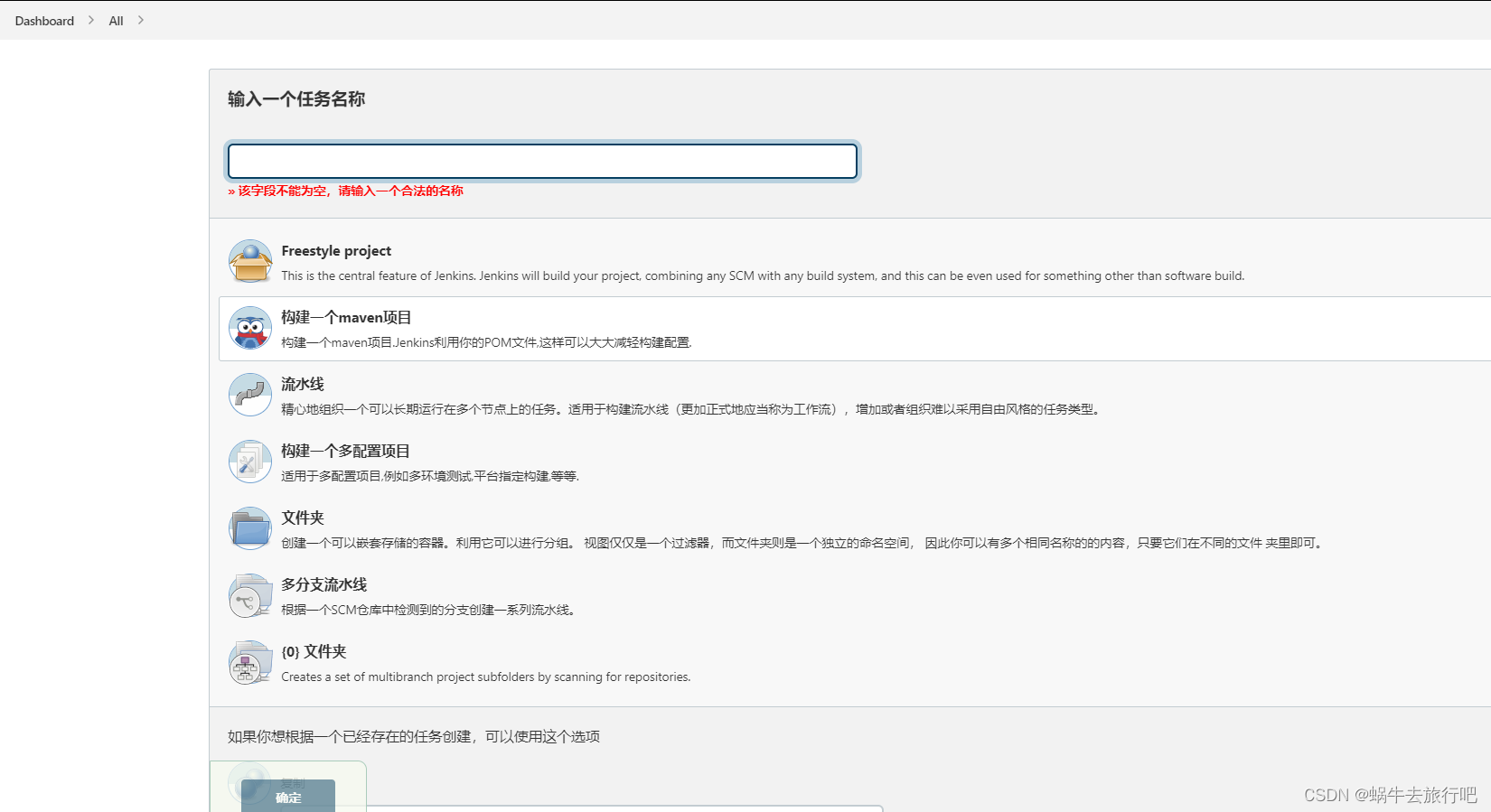Viewport: 1491px width, 812px height.
Task: Expand the chevron after All breadcrumb
Action: tap(141, 20)
